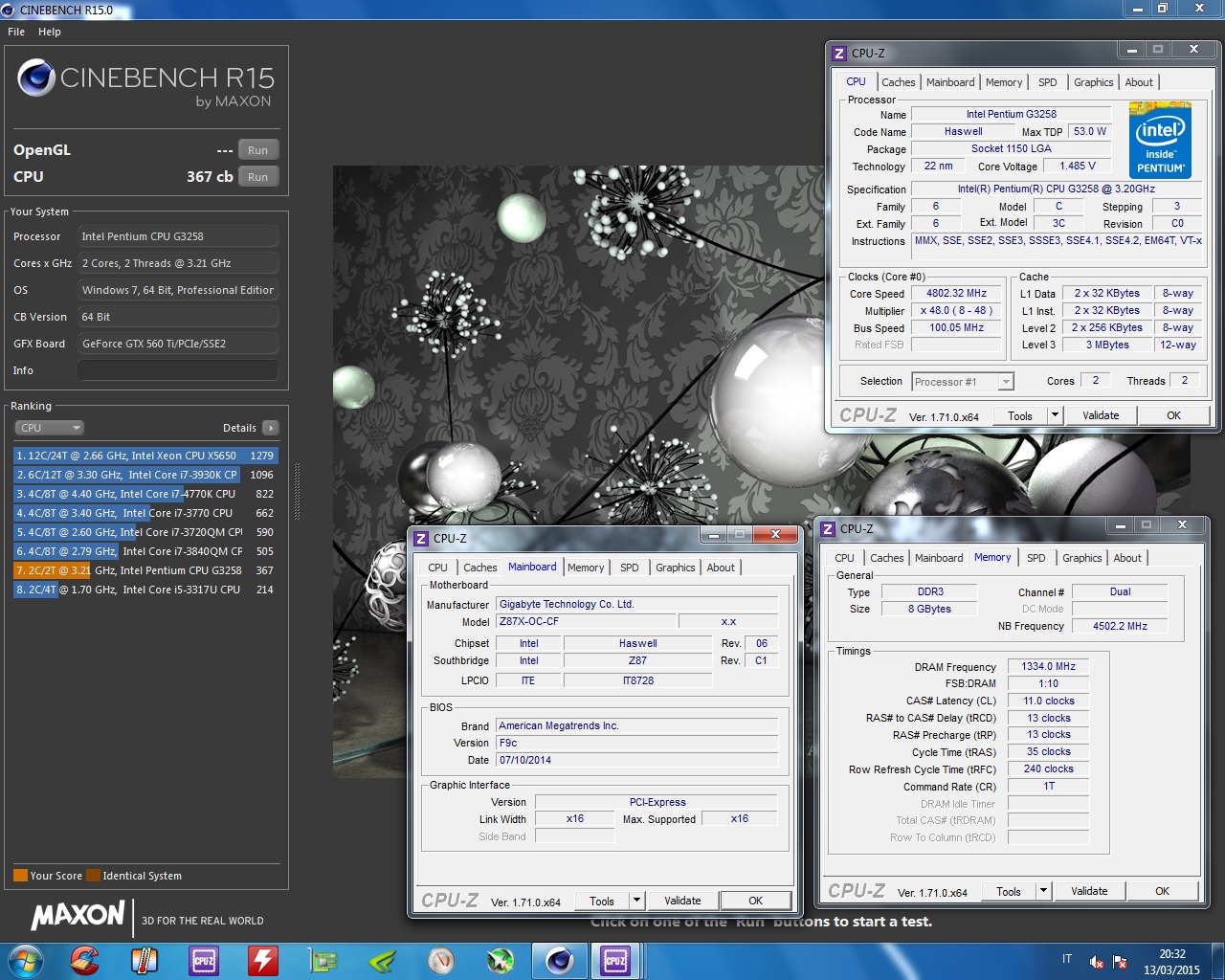Switch to CPU tab in the Memory window
This screenshot has height=980, width=1225.
(844, 558)
